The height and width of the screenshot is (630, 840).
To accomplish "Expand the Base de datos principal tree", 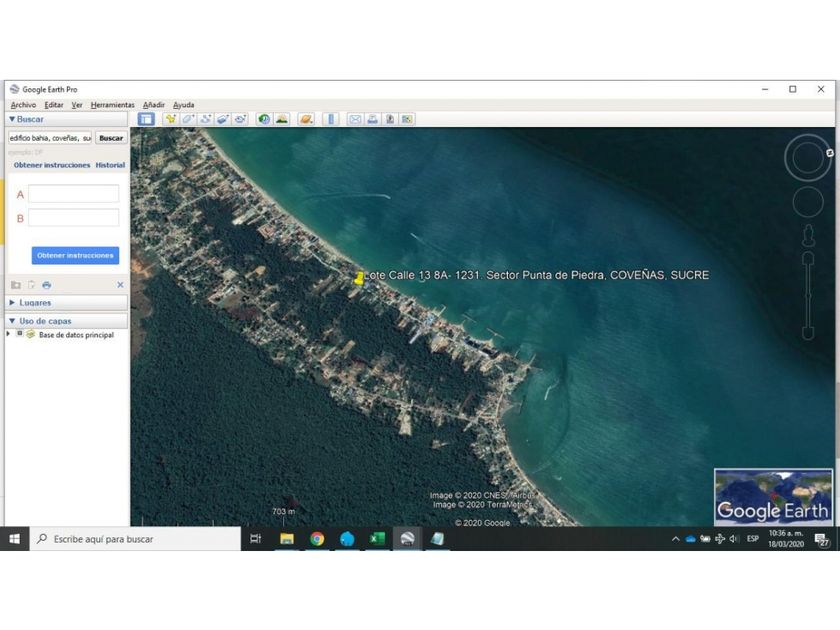I will (x=9, y=334).
